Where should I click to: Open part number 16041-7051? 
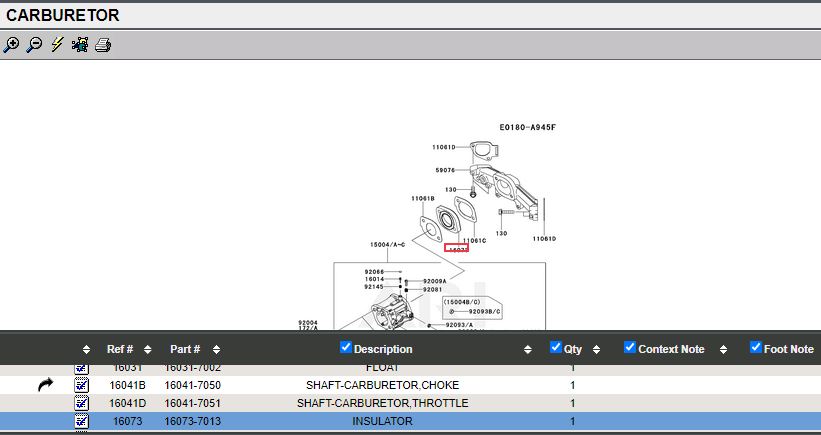click(x=192, y=403)
